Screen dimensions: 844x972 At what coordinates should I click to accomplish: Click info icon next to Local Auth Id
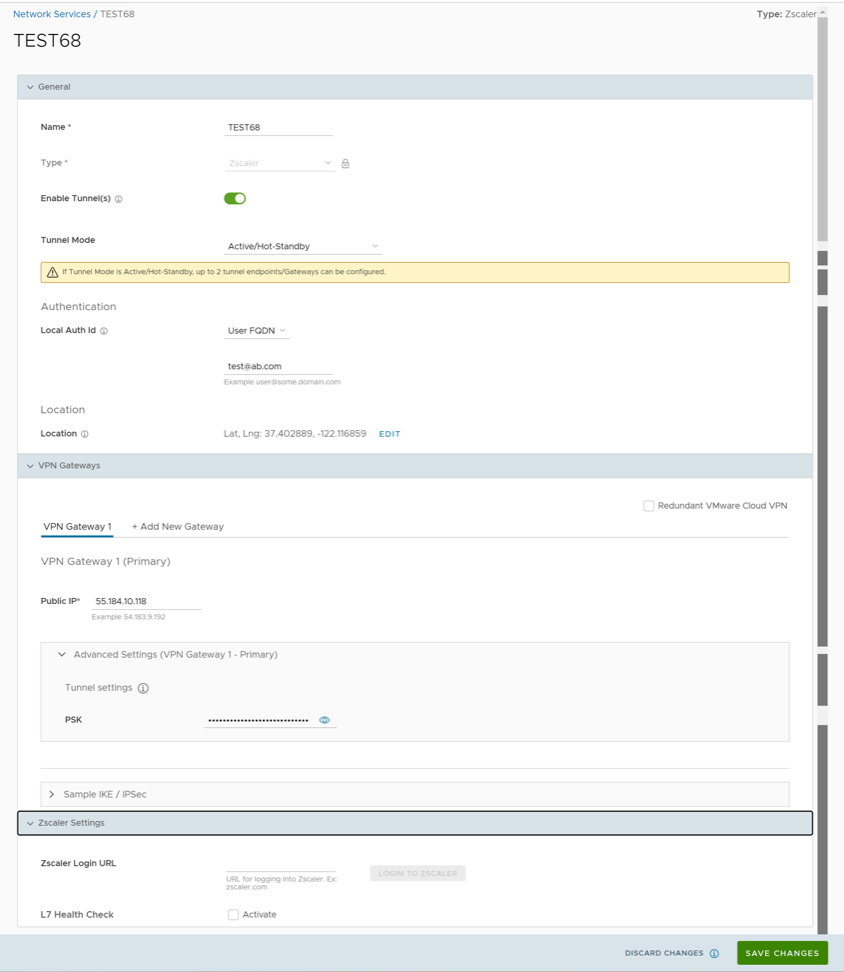104,331
